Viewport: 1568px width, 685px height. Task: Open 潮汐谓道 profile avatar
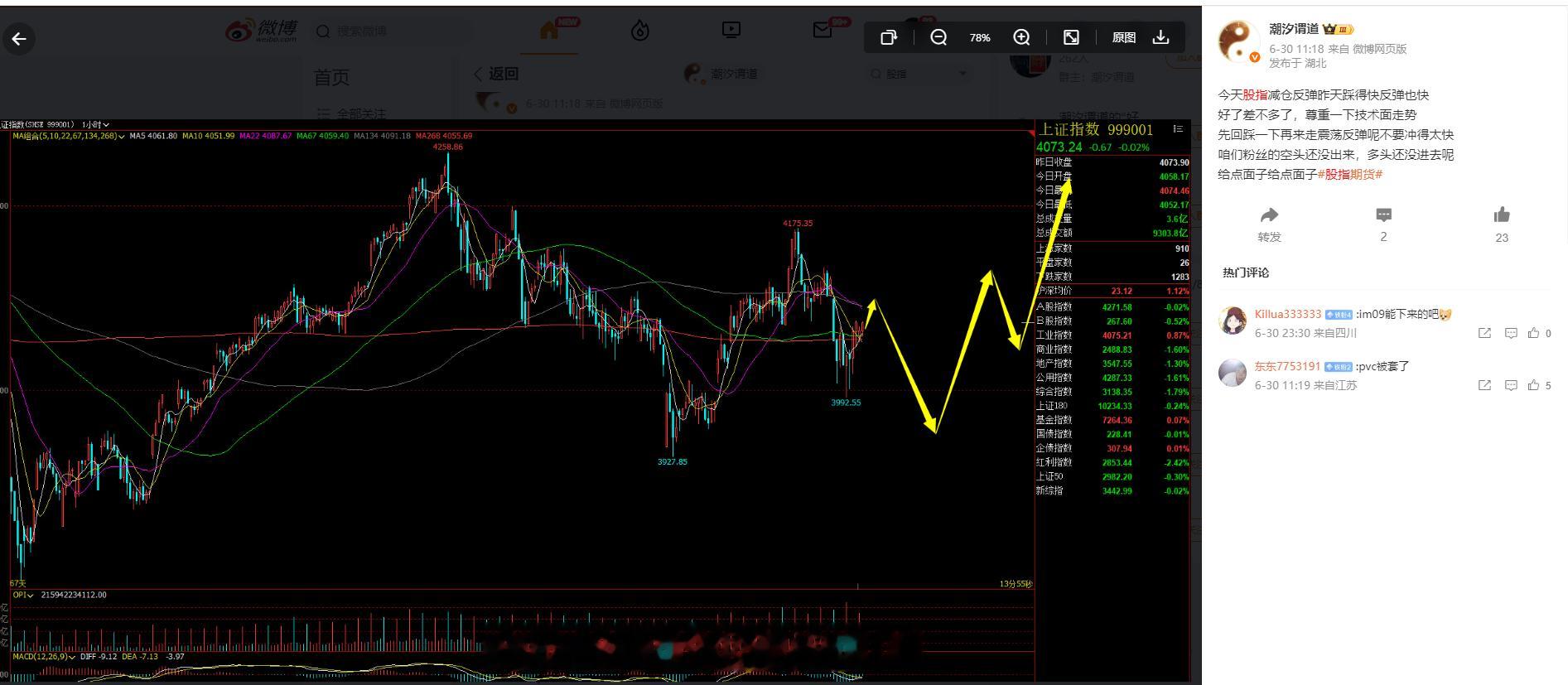click(1238, 41)
